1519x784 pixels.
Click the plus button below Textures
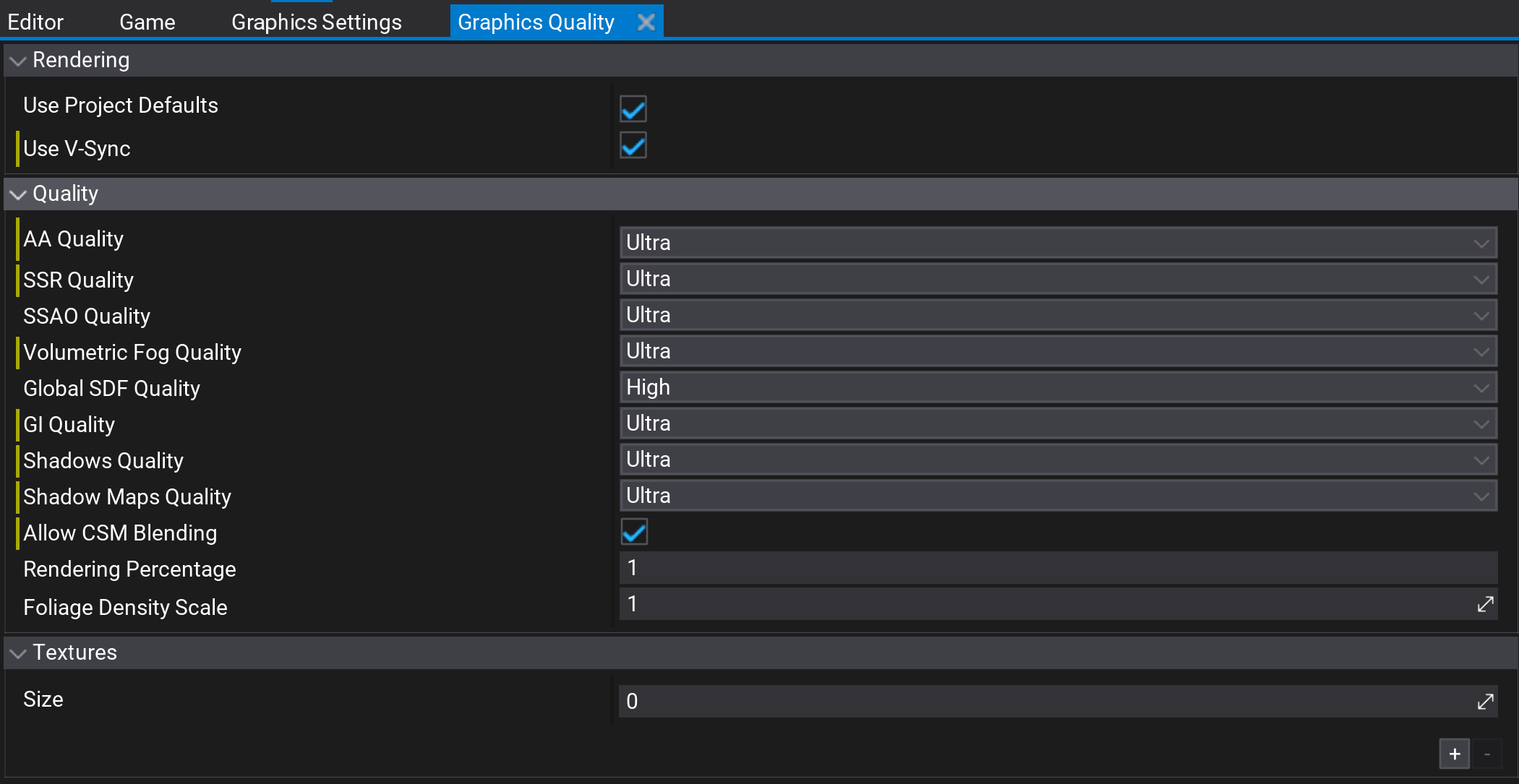point(1454,754)
